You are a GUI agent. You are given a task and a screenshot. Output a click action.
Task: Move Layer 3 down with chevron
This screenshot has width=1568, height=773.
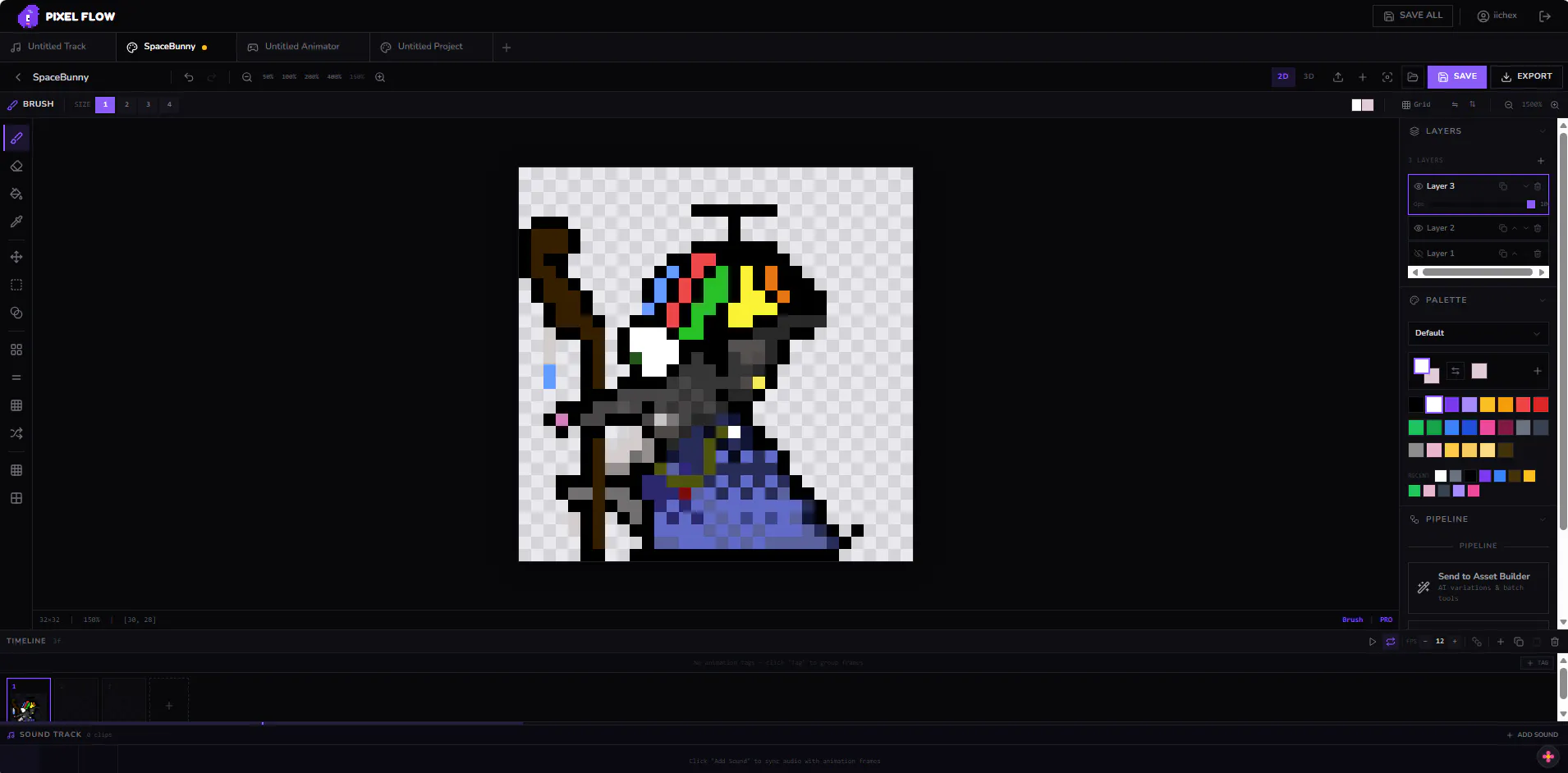click(1526, 186)
